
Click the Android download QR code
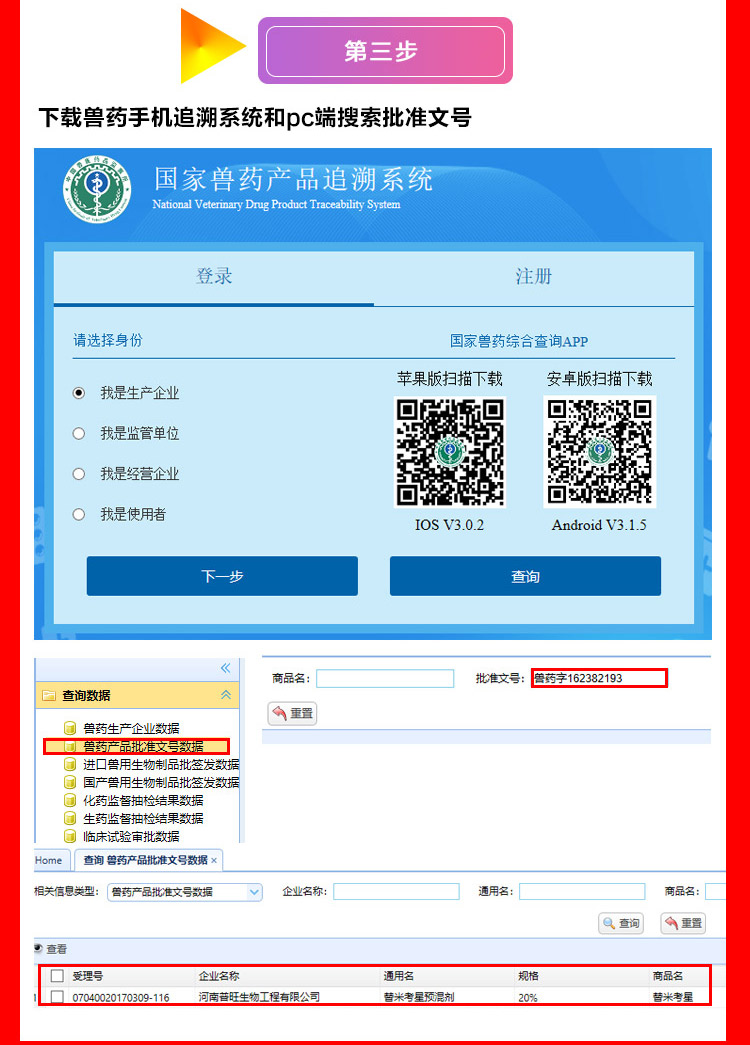coord(599,452)
